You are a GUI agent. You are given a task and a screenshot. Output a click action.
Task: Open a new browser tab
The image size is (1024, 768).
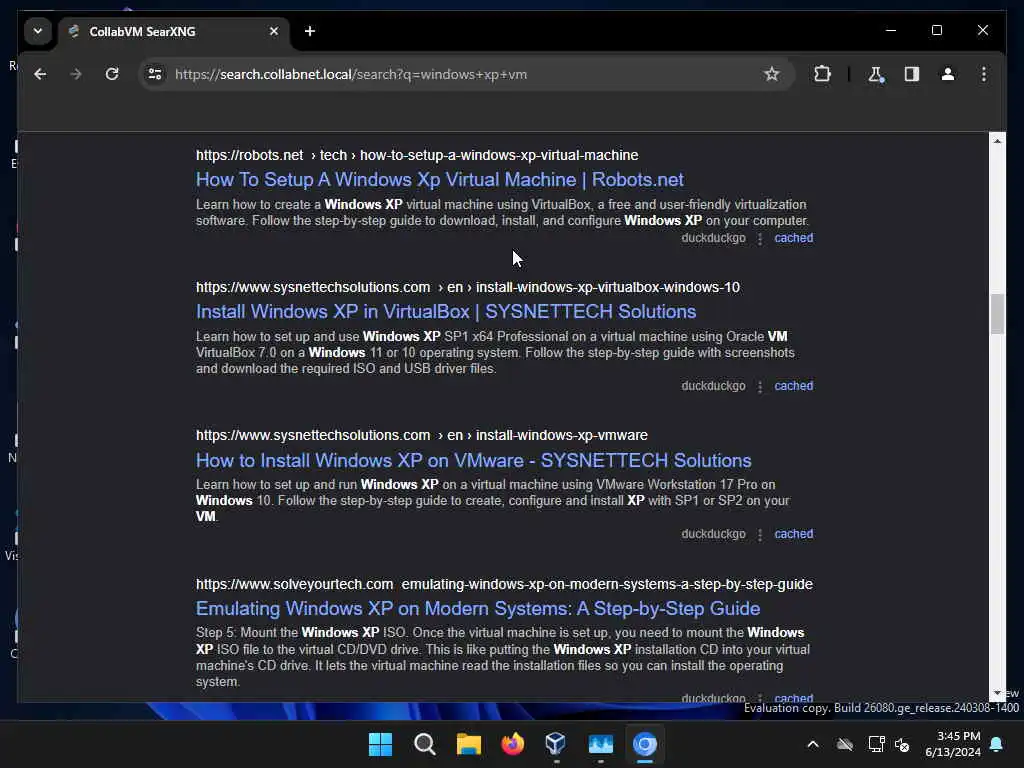[x=310, y=31]
